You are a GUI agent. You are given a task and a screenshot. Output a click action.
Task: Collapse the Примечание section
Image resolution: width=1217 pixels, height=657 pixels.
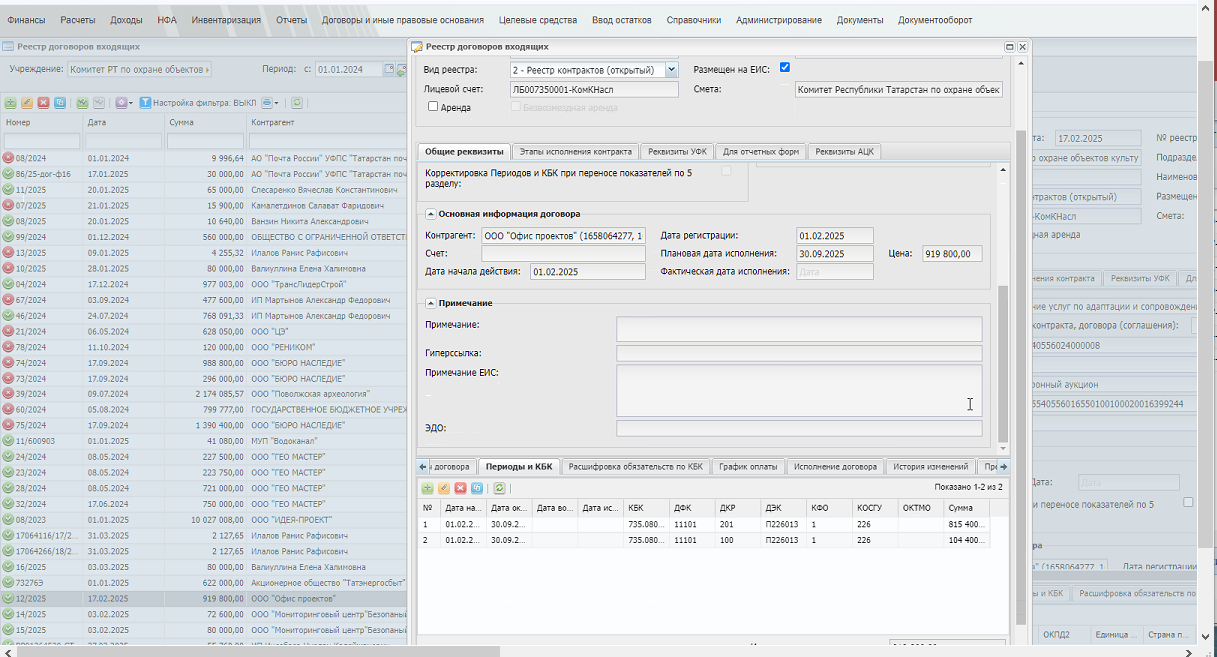coord(431,303)
